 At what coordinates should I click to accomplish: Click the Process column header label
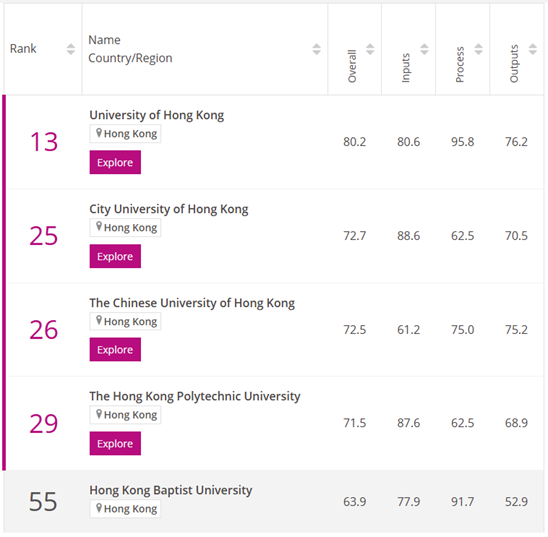pos(460,65)
